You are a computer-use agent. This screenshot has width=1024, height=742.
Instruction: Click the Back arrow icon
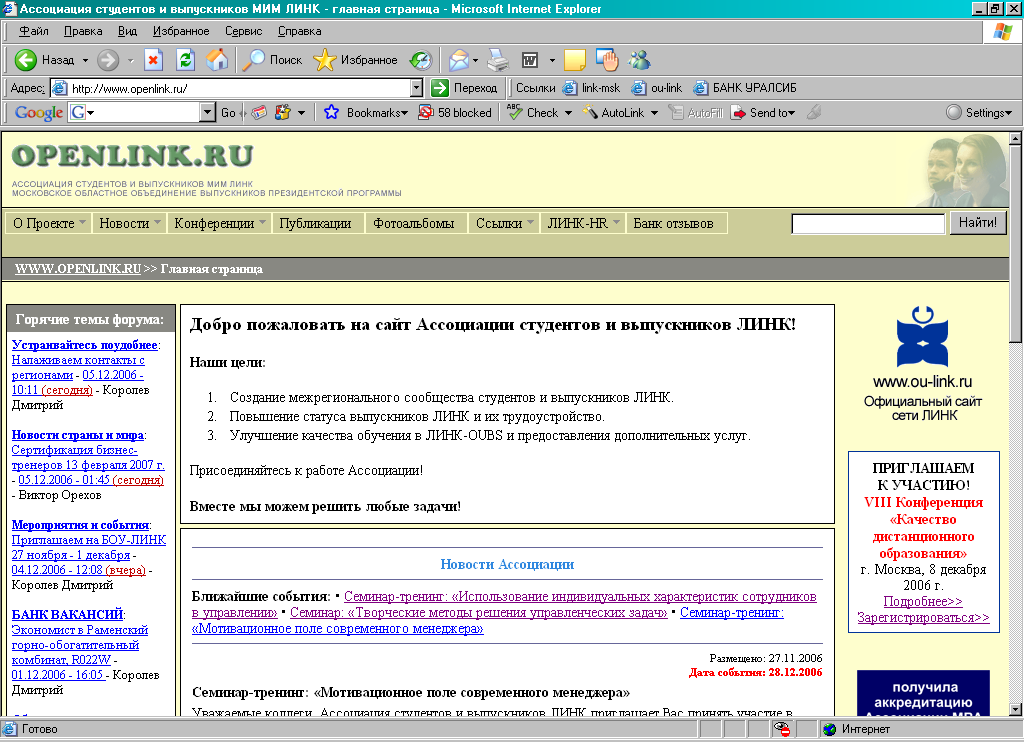(x=25, y=60)
